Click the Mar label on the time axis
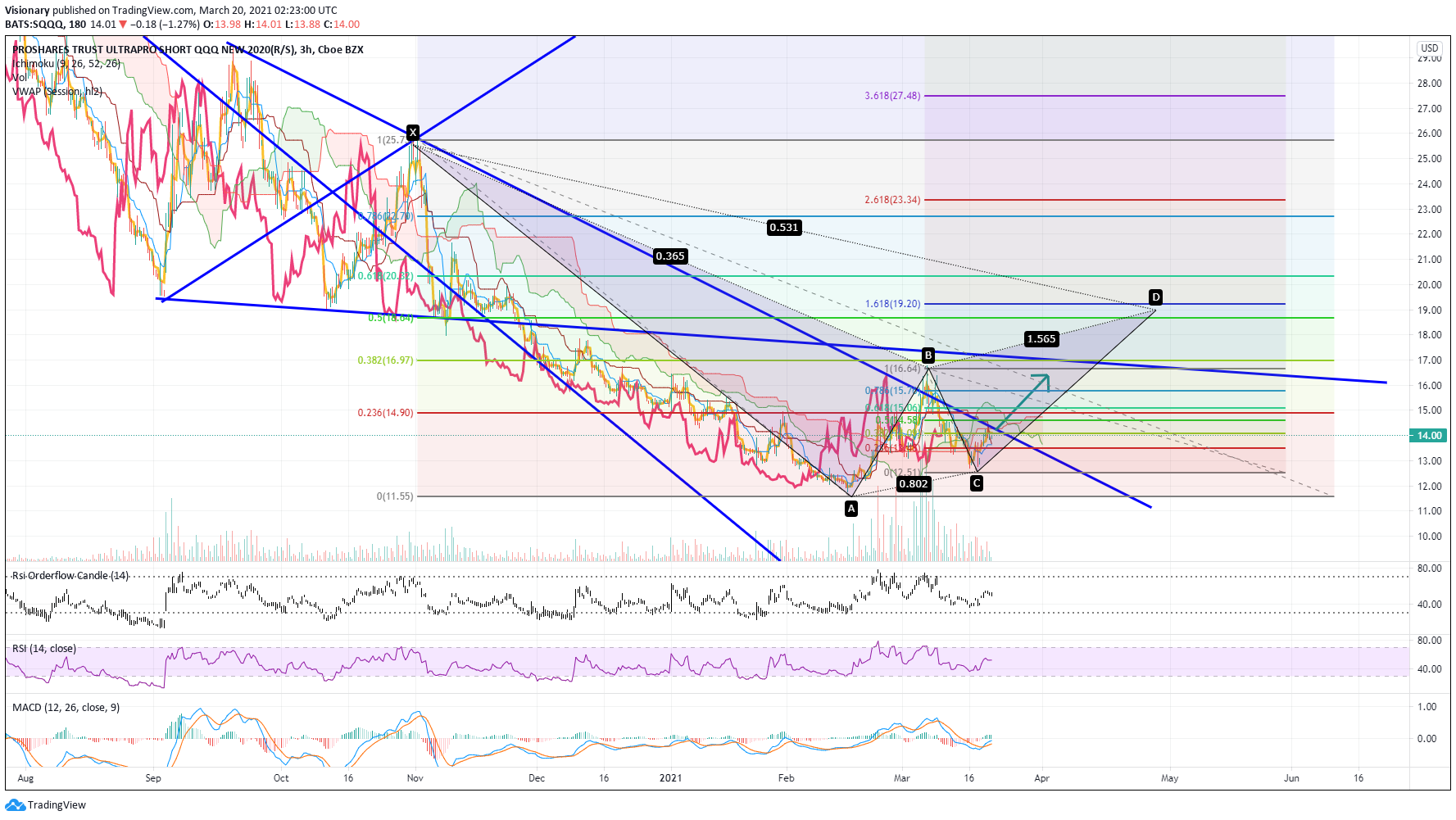The image size is (1456, 820). [902, 778]
